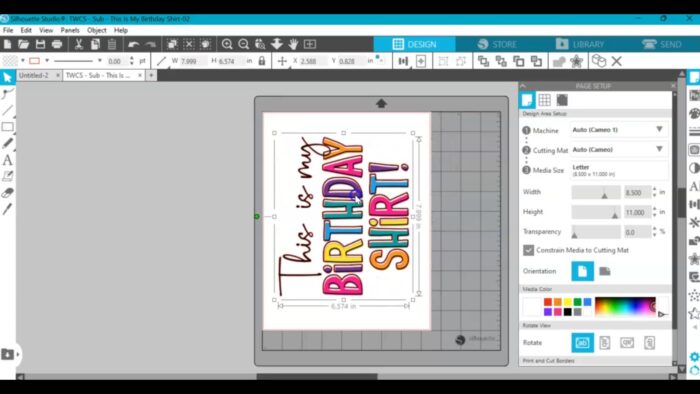The height and width of the screenshot is (394, 700).
Task: Open the View menu
Action: [46, 30]
